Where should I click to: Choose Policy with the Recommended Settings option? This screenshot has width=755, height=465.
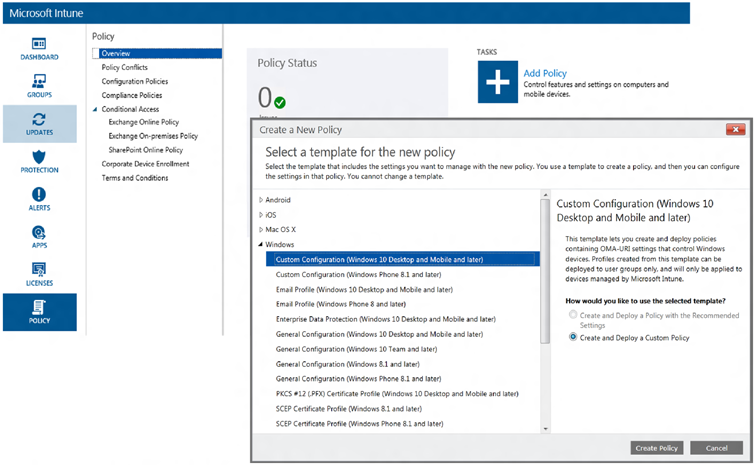573,314
